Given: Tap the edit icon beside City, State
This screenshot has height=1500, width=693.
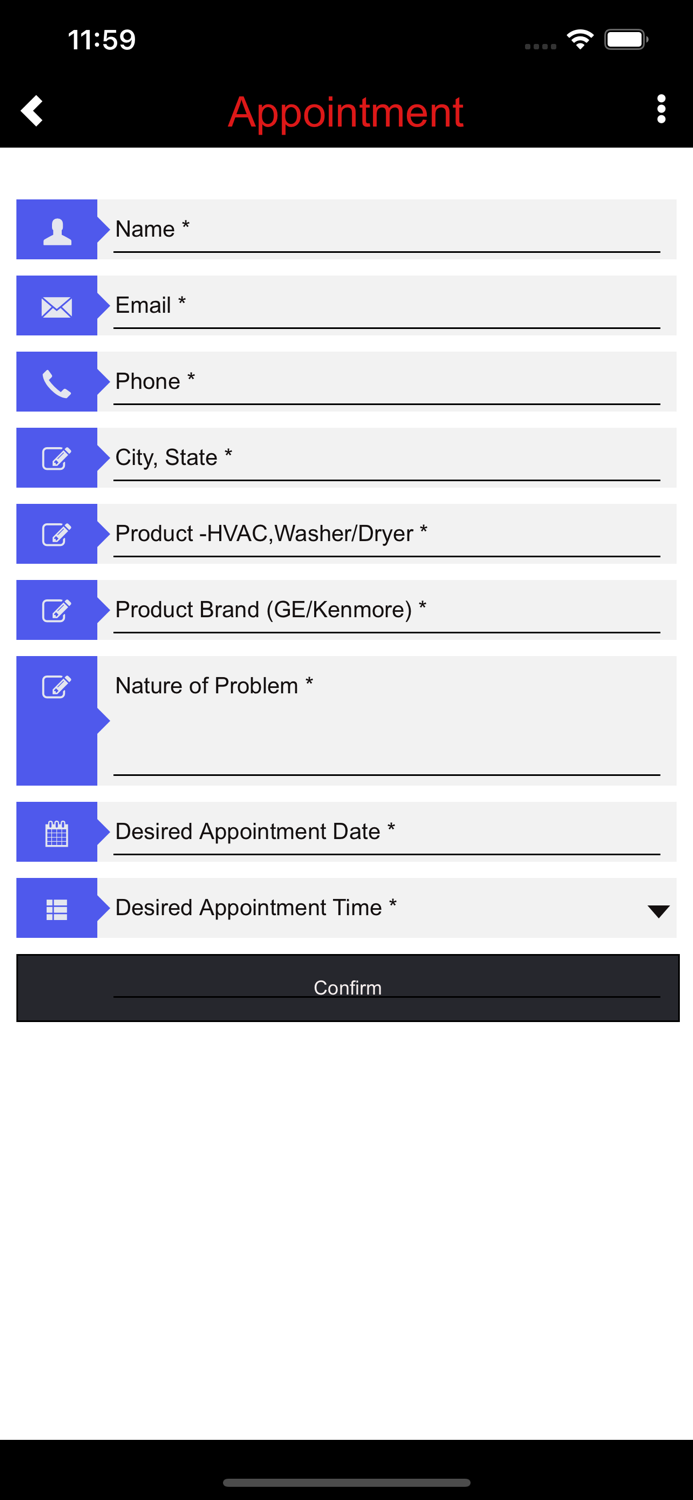Looking at the screenshot, I should [57, 458].
